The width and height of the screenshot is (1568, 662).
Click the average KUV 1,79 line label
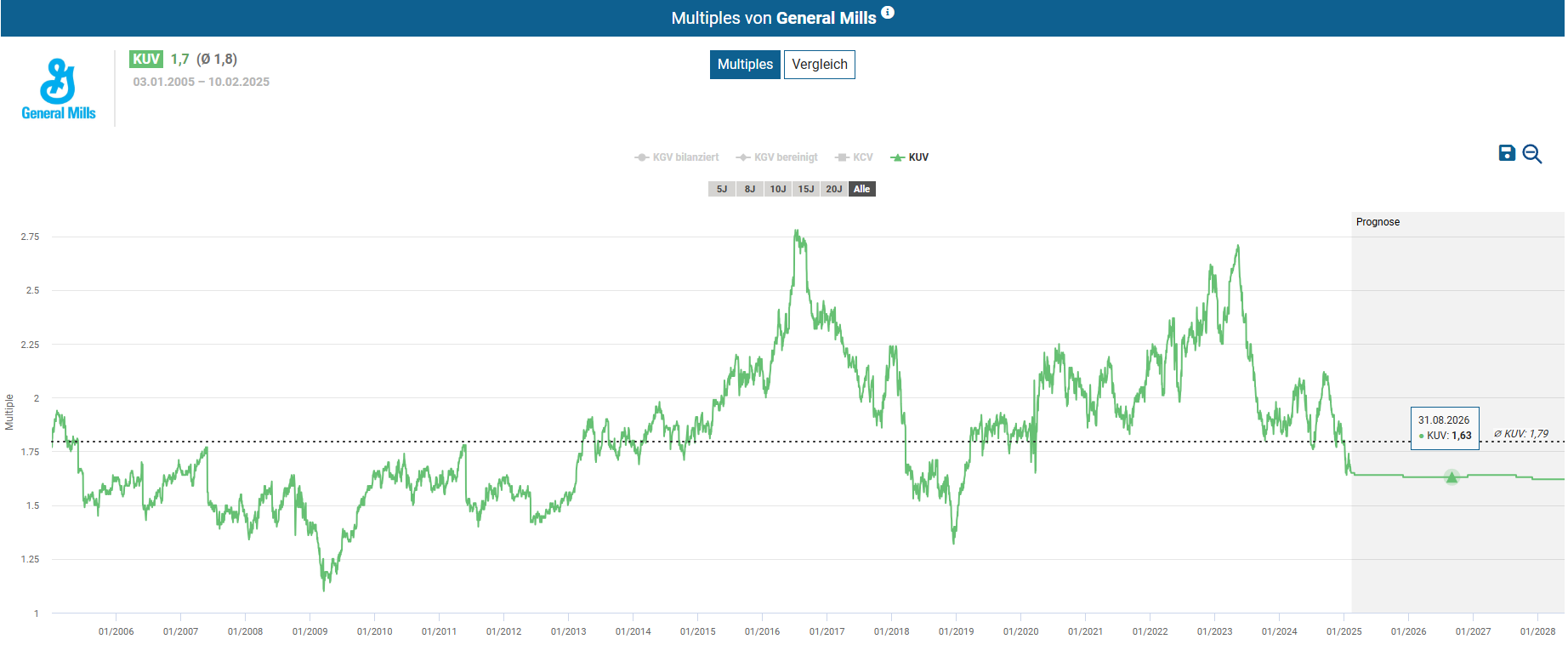click(x=1521, y=434)
